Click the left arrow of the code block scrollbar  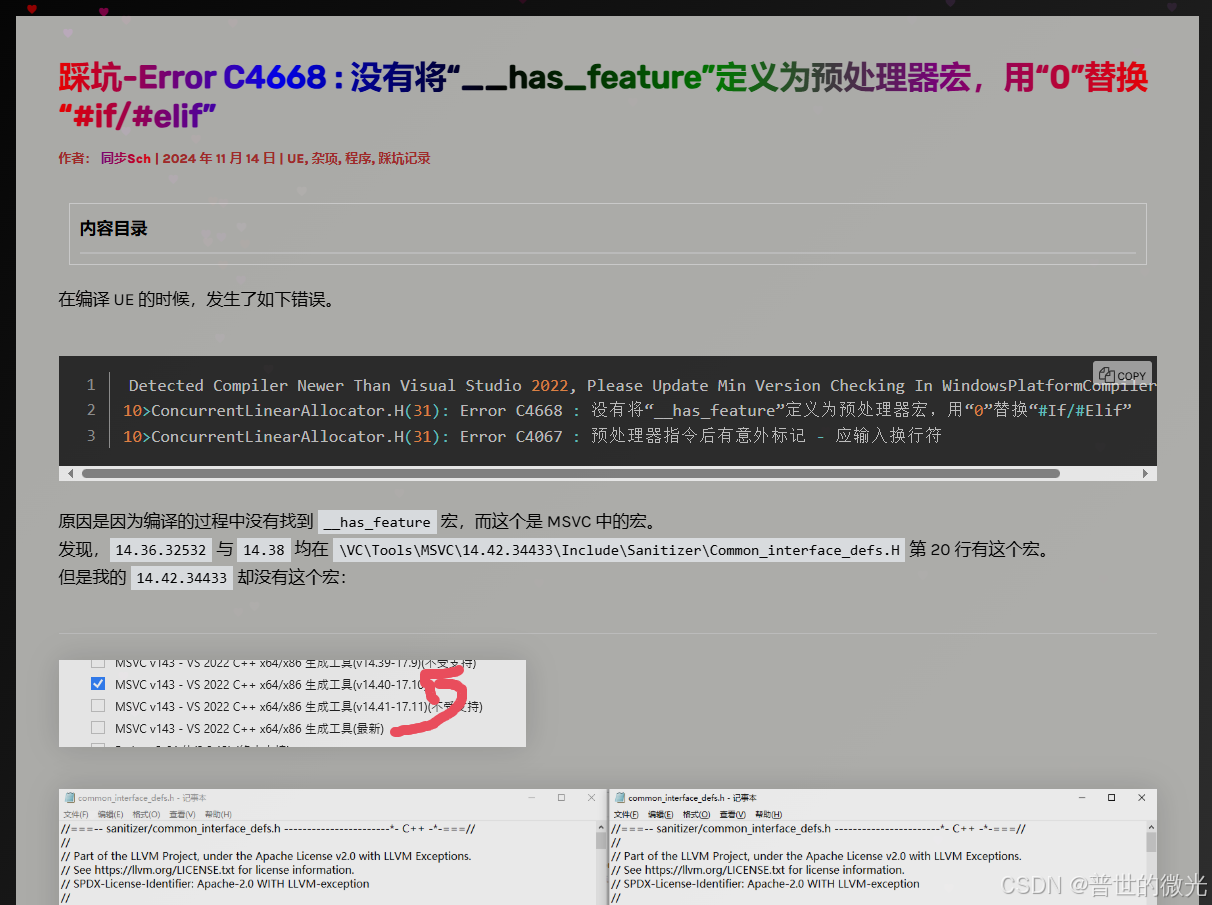tap(68, 473)
